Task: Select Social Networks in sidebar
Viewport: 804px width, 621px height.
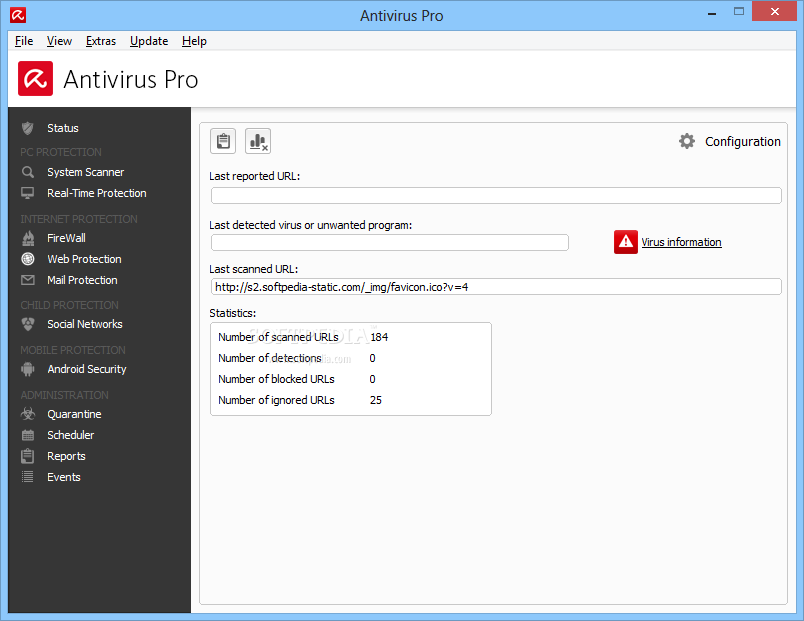Action: pos(85,324)
